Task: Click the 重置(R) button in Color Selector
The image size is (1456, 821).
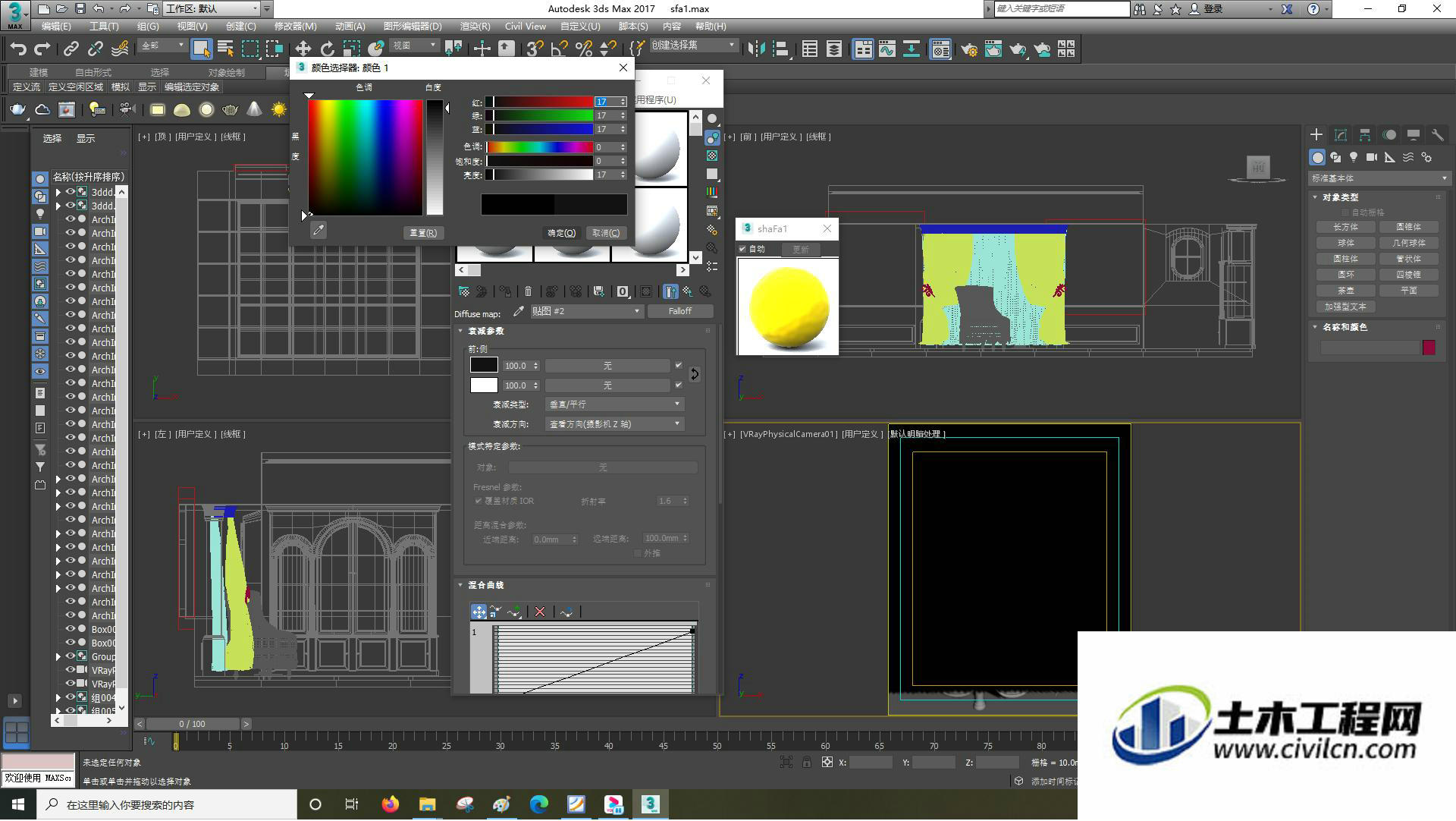Action: (423, 233)
